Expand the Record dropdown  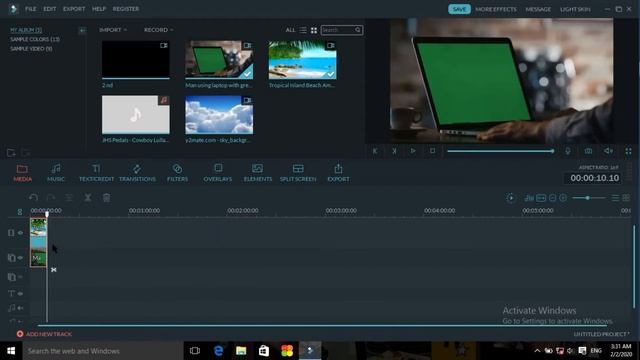158,30
